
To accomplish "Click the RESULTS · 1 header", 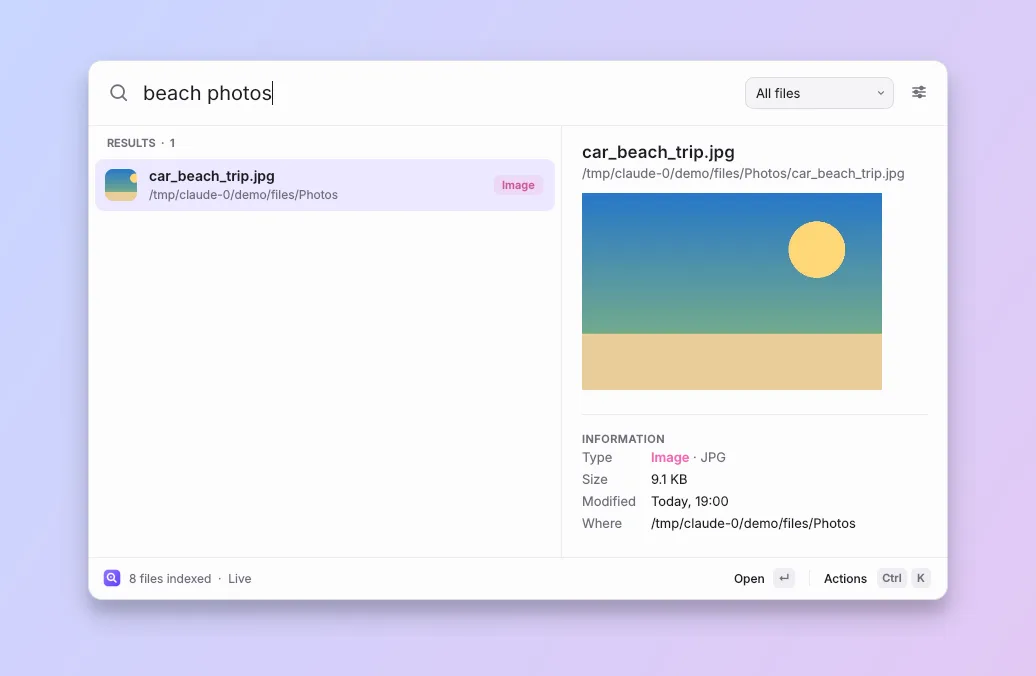I will coord(141,143).
